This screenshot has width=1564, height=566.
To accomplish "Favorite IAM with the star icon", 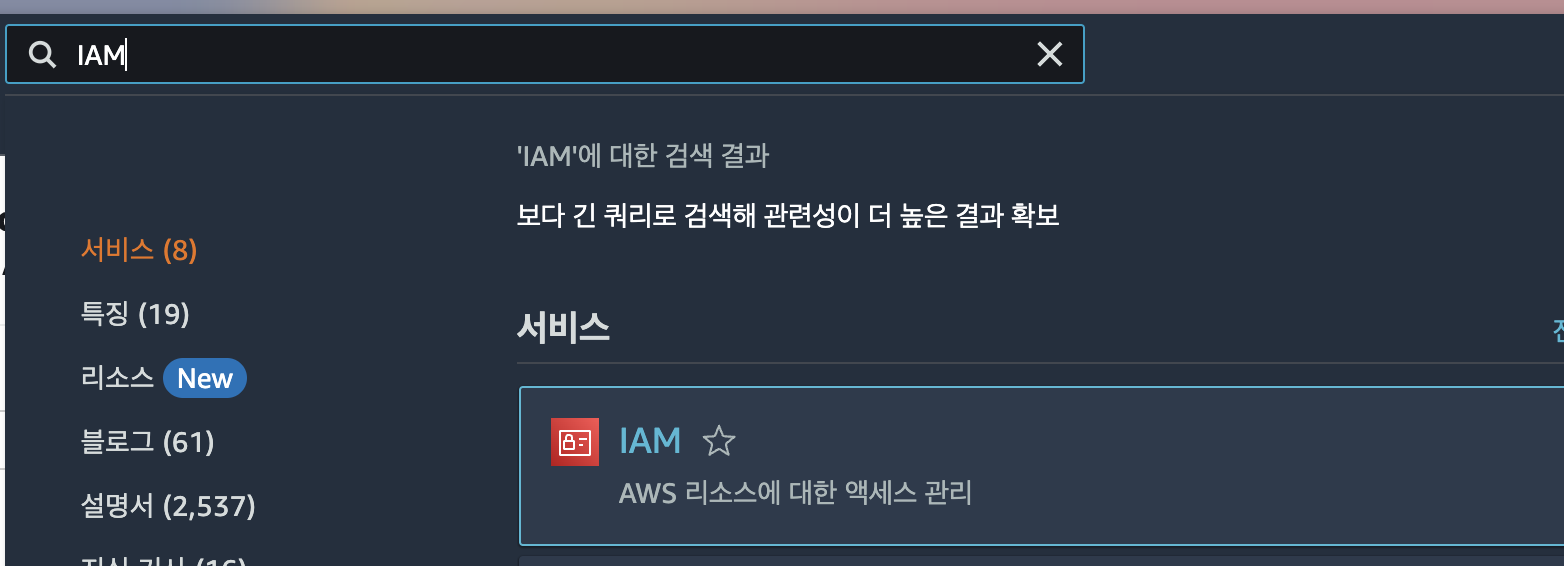I will 719,441.
